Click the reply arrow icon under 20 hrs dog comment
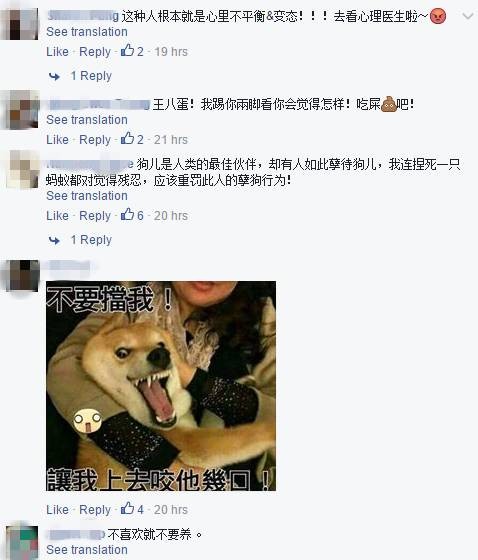 point(54,240)
